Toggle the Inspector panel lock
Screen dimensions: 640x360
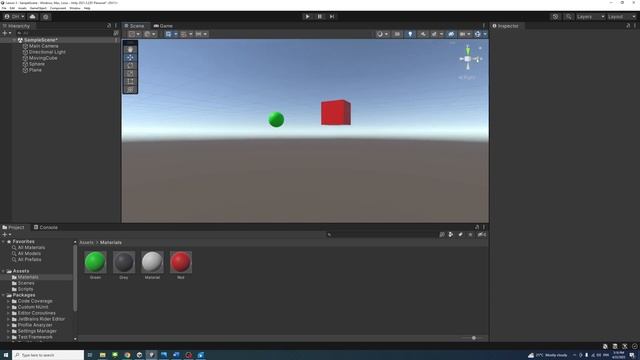tap(628, 26)
